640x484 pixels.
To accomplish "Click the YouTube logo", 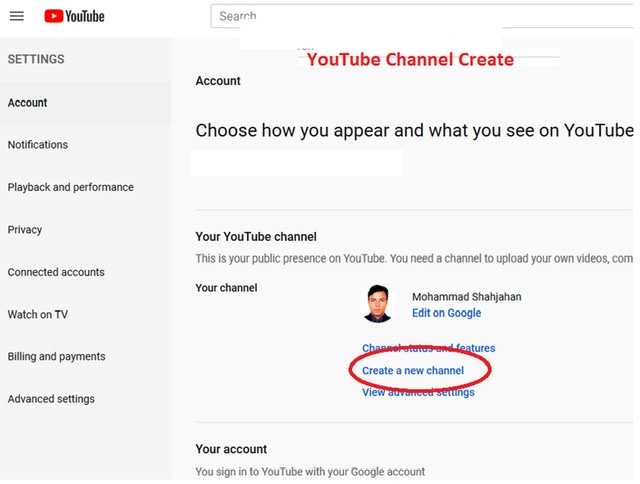I will 74,16.
